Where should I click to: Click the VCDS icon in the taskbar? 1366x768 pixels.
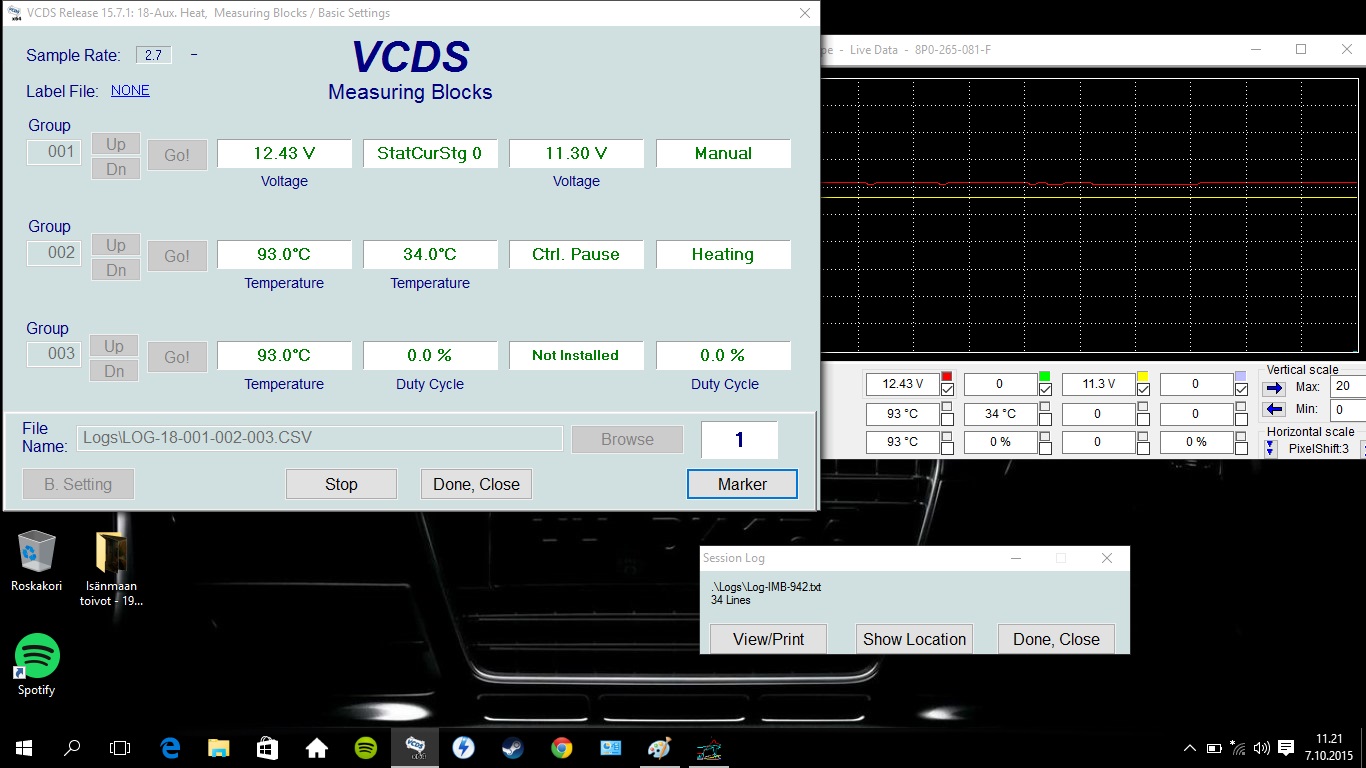(x=414, y=747)
